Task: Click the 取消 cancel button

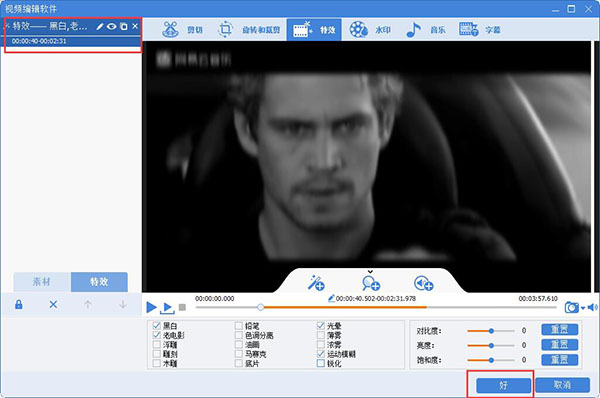Action: [x=562, y=385]
